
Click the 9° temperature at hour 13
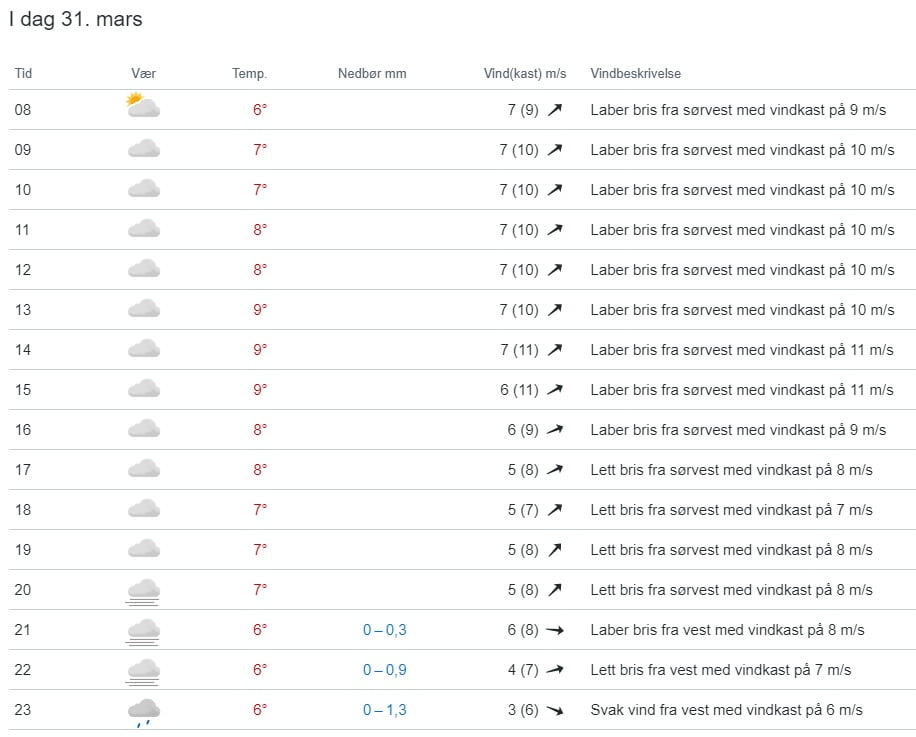click(260, 310)
